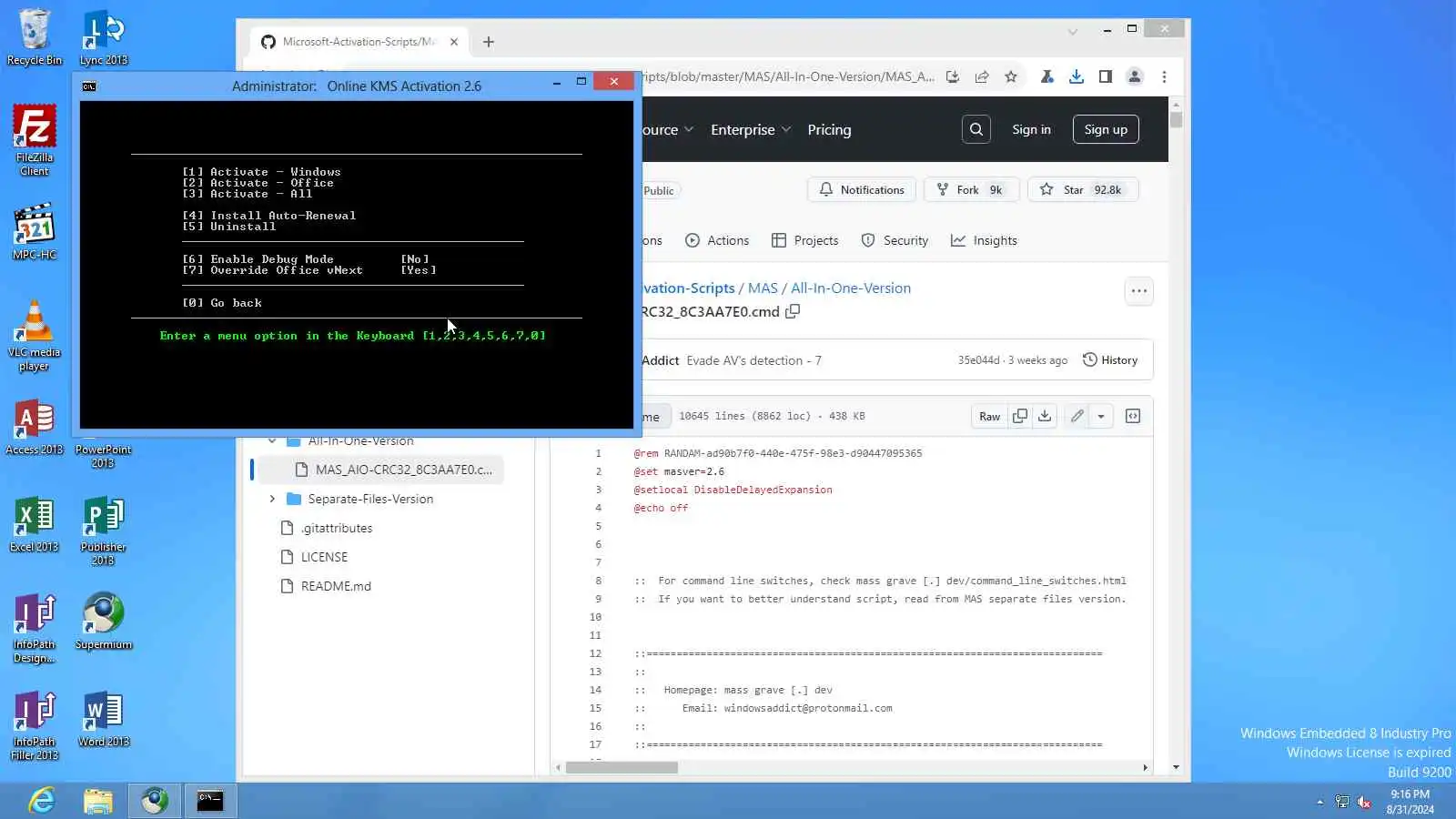The width and height of the screenshot is (1456, 819).
Task: Open the VLC media player desktop shortcut
Action: 35,336
